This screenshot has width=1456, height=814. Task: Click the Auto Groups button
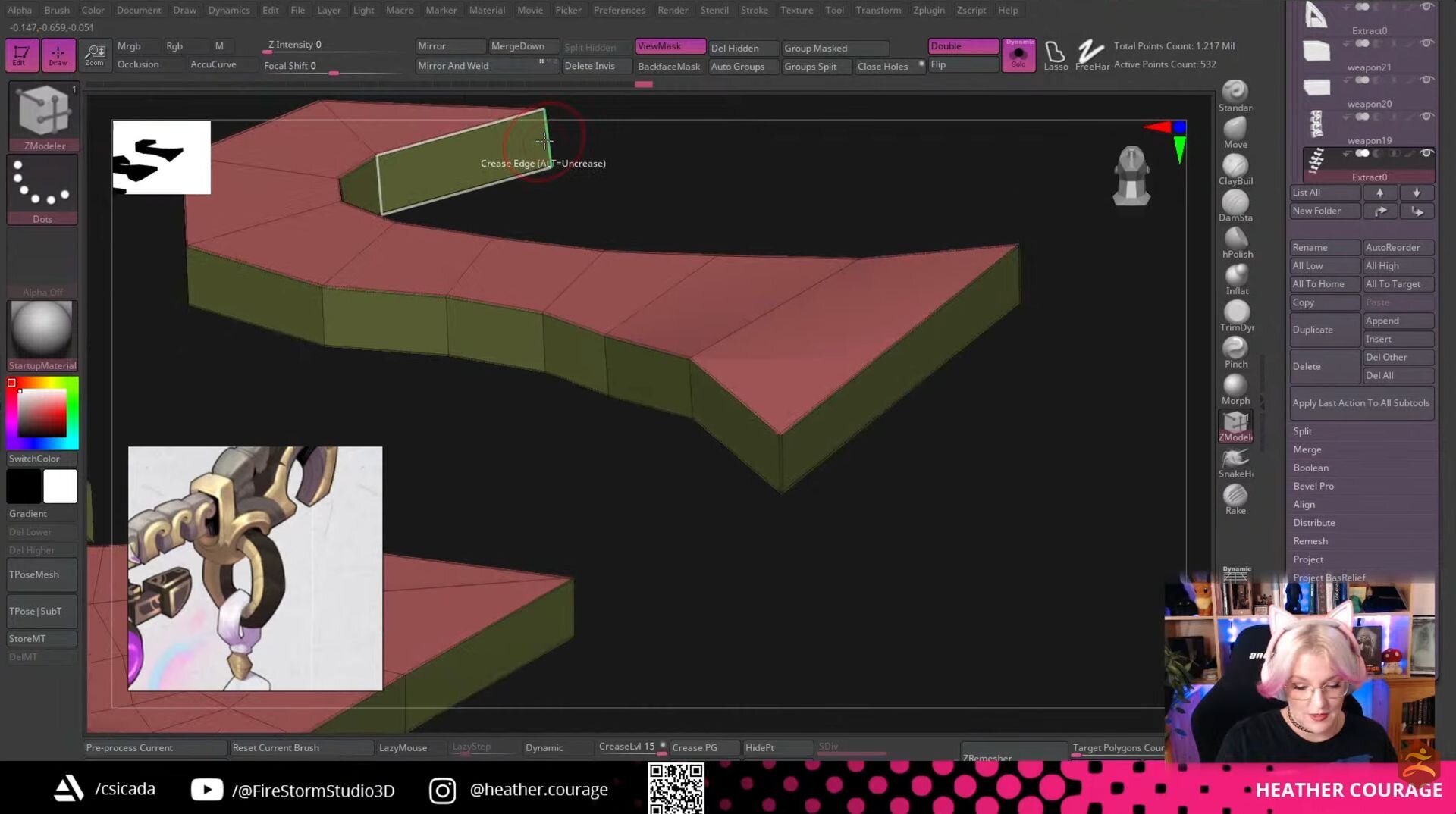743,67
